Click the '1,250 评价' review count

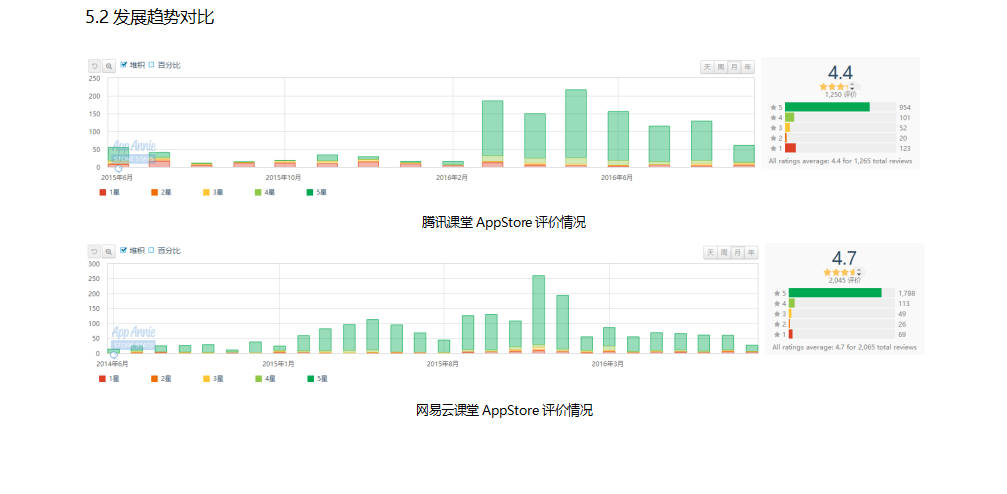tap(840, 94)
